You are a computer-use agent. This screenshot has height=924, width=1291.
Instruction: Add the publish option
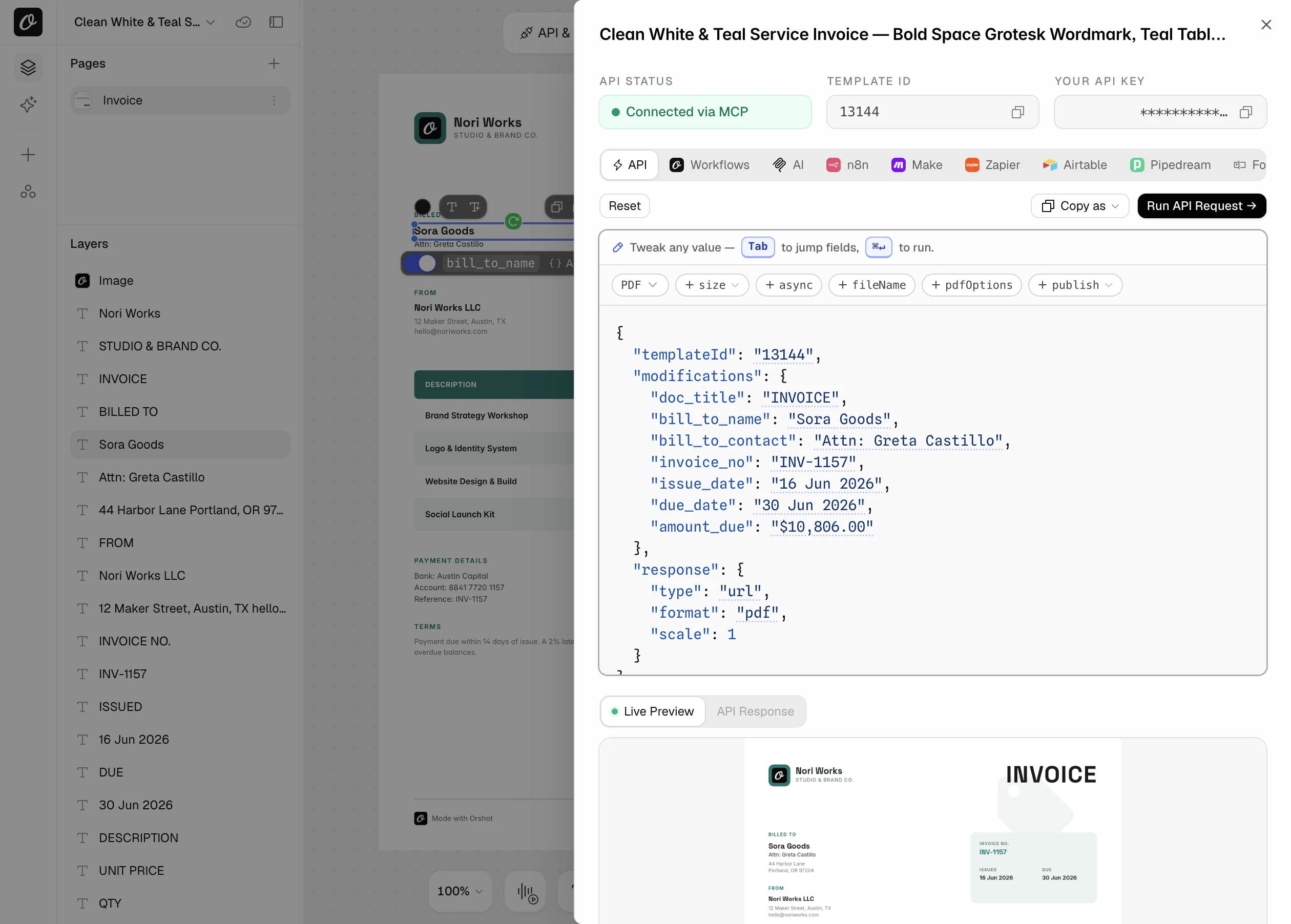1075,285
